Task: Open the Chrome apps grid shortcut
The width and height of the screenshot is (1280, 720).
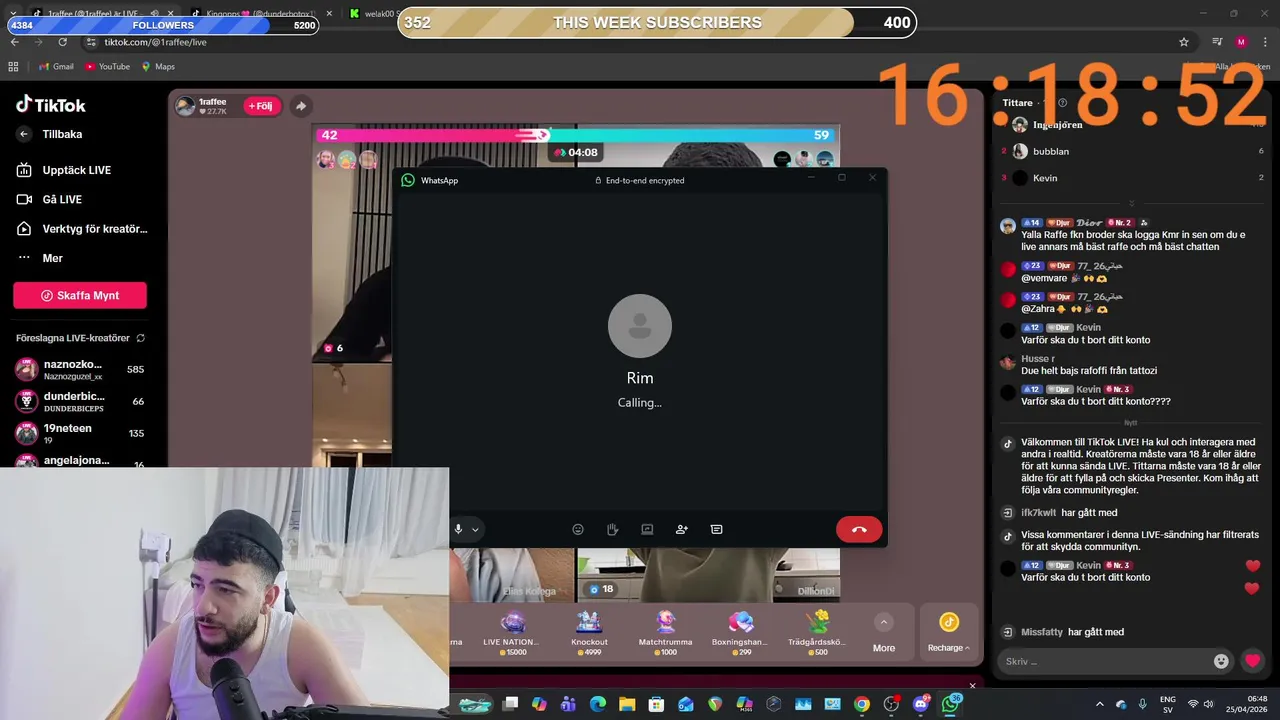Action: [13, 67]
